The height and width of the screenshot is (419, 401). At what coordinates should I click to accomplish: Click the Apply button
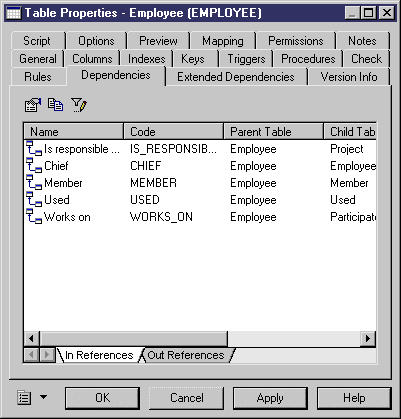[270, 398]
